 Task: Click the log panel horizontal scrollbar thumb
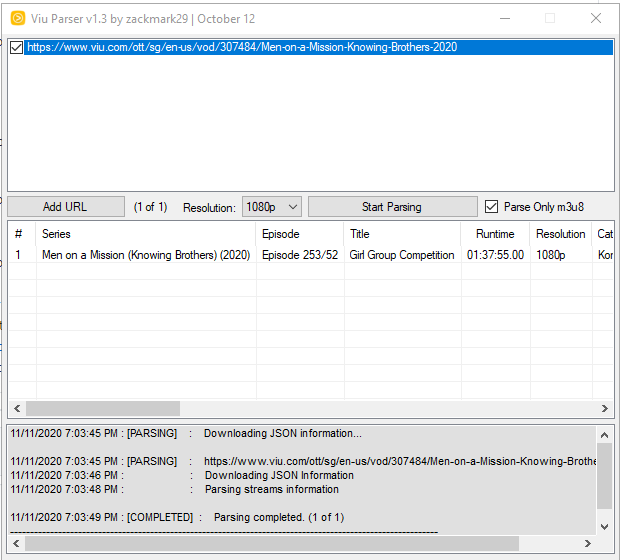point(272,543)
